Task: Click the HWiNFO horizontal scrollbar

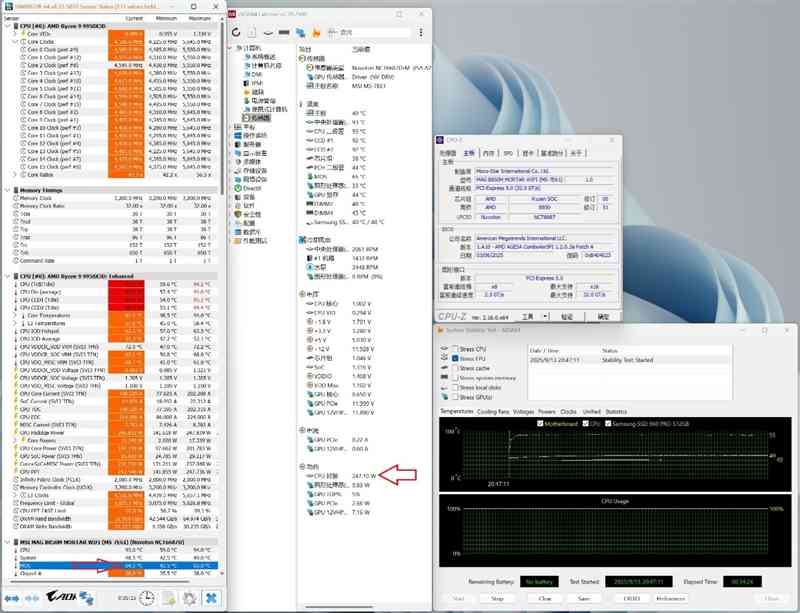Action: pos(100,583)
